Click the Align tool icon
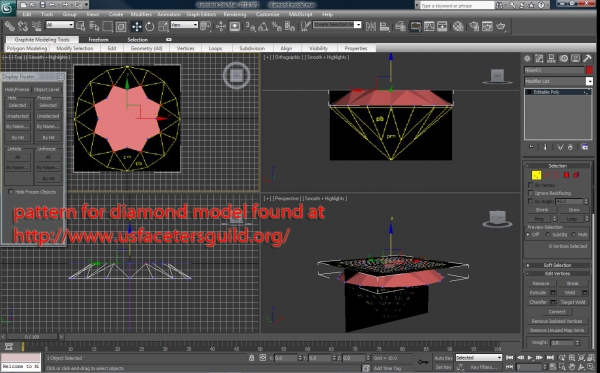 coord(385,26)
